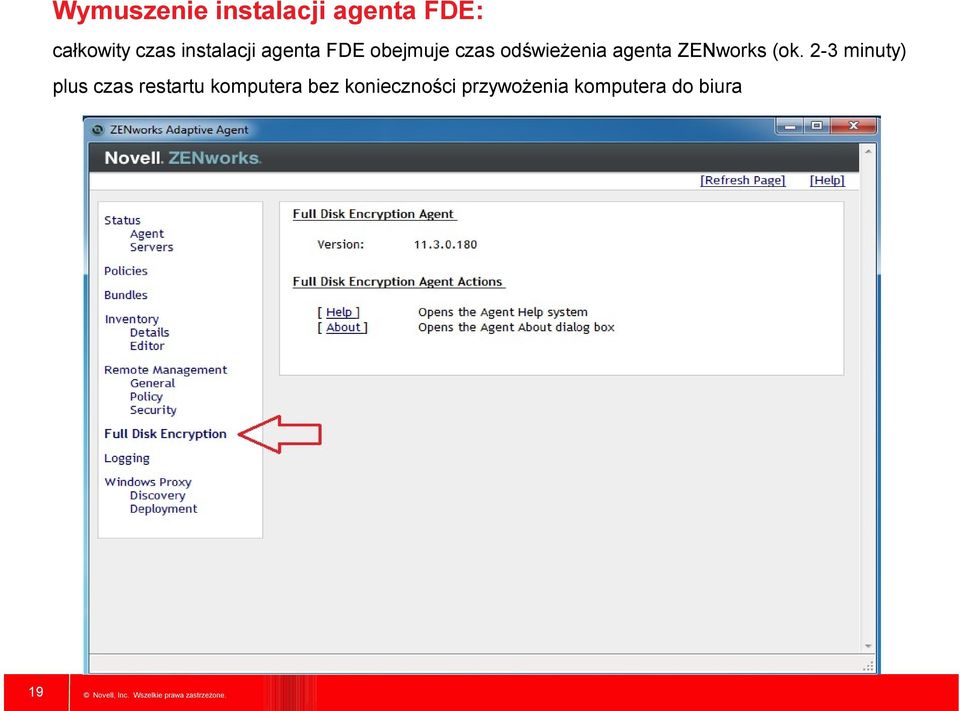The image size is (960, 711).
Task: Select Discovery under Windows Proxy
Action: pyautogui.click(x=157, y=495)
